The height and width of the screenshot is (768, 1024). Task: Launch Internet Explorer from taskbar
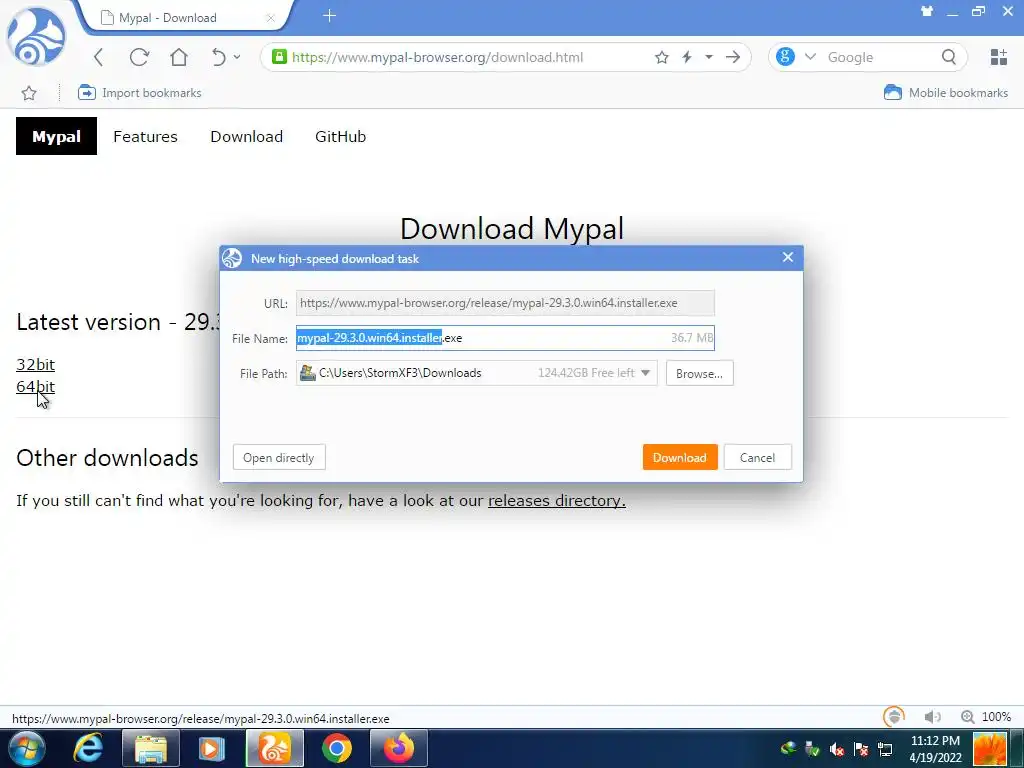pos(88,748)
